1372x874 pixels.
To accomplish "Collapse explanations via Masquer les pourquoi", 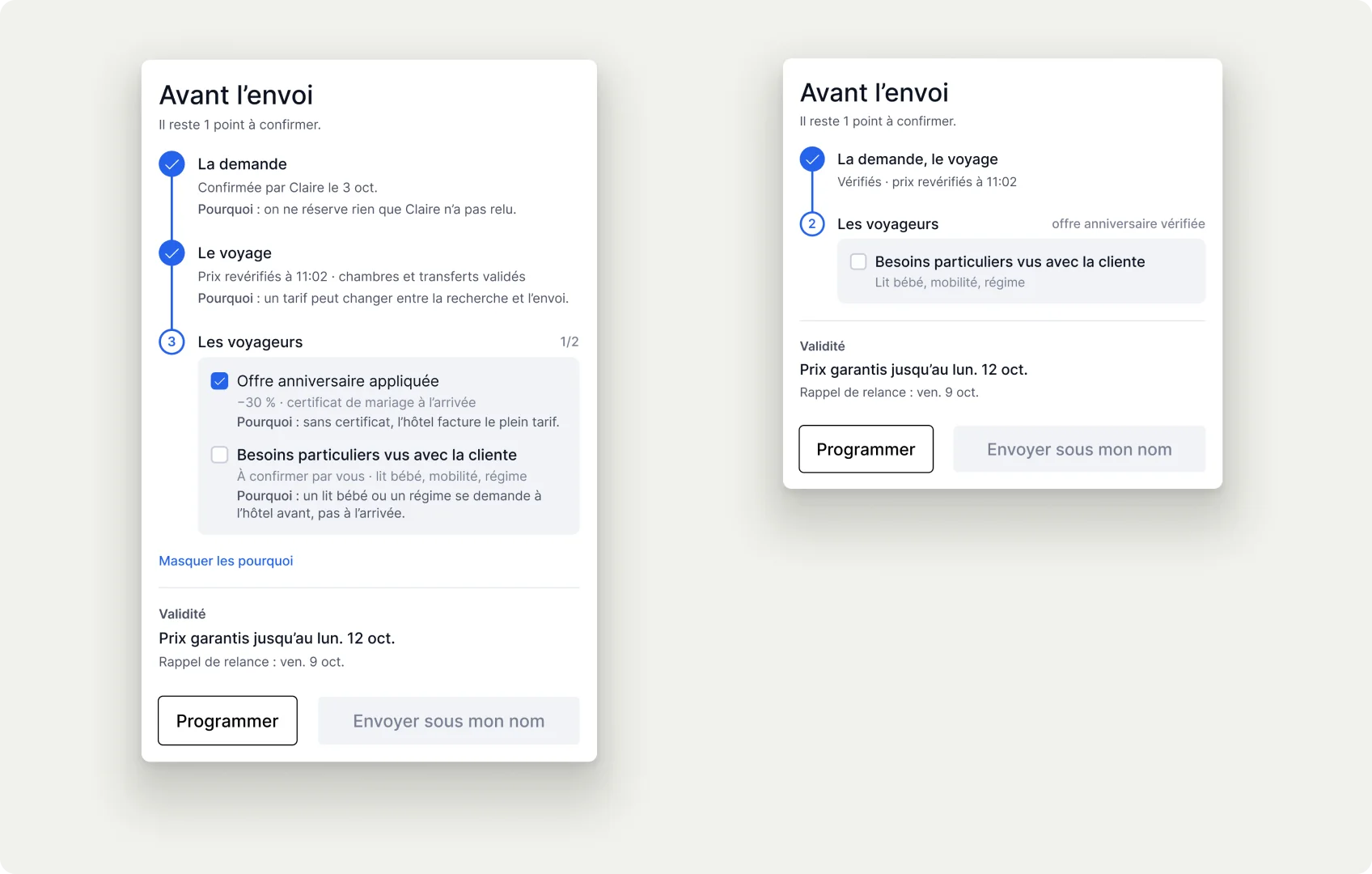I will click(226, 561).
